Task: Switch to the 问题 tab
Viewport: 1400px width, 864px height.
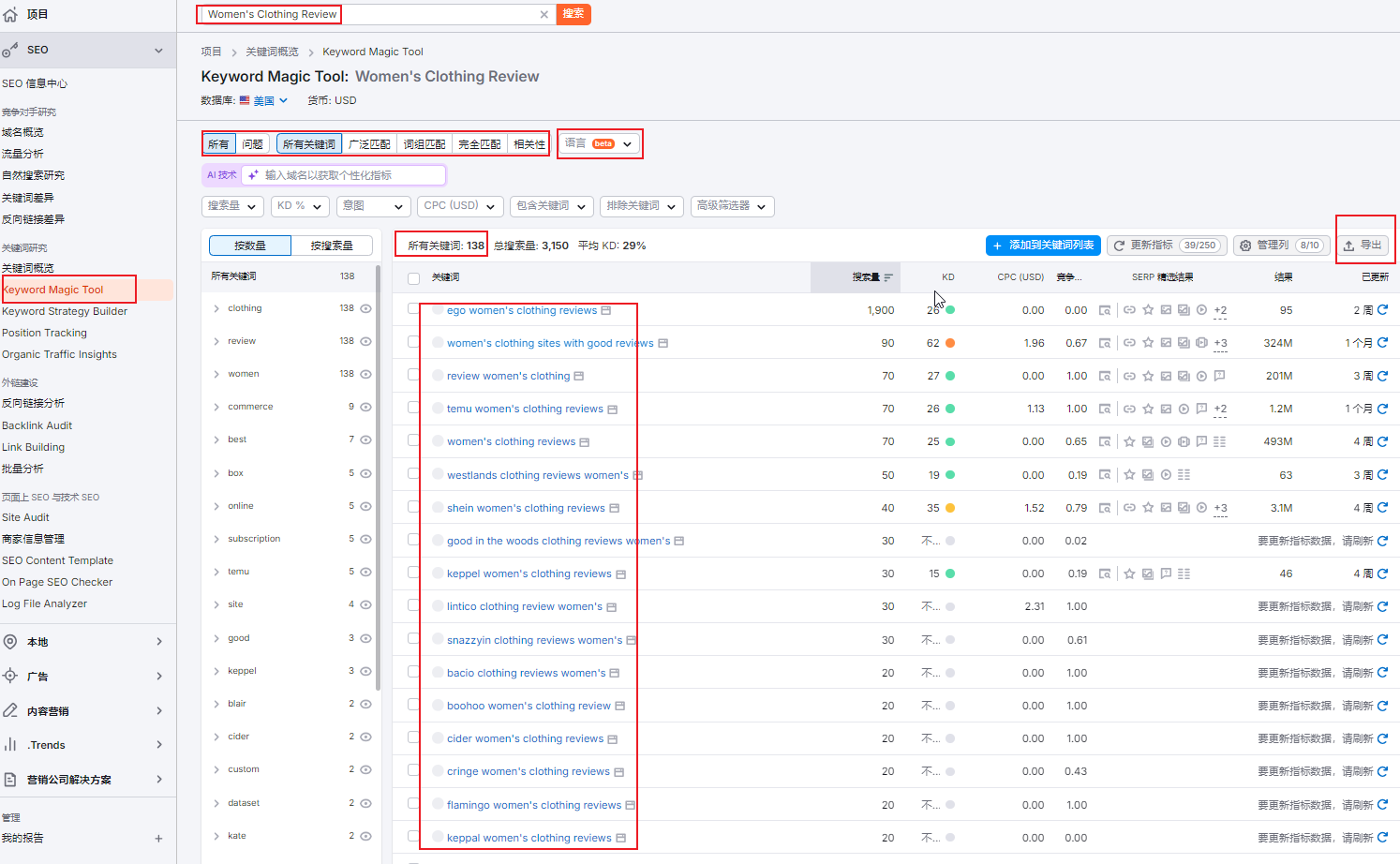Action: coord(253,144)
